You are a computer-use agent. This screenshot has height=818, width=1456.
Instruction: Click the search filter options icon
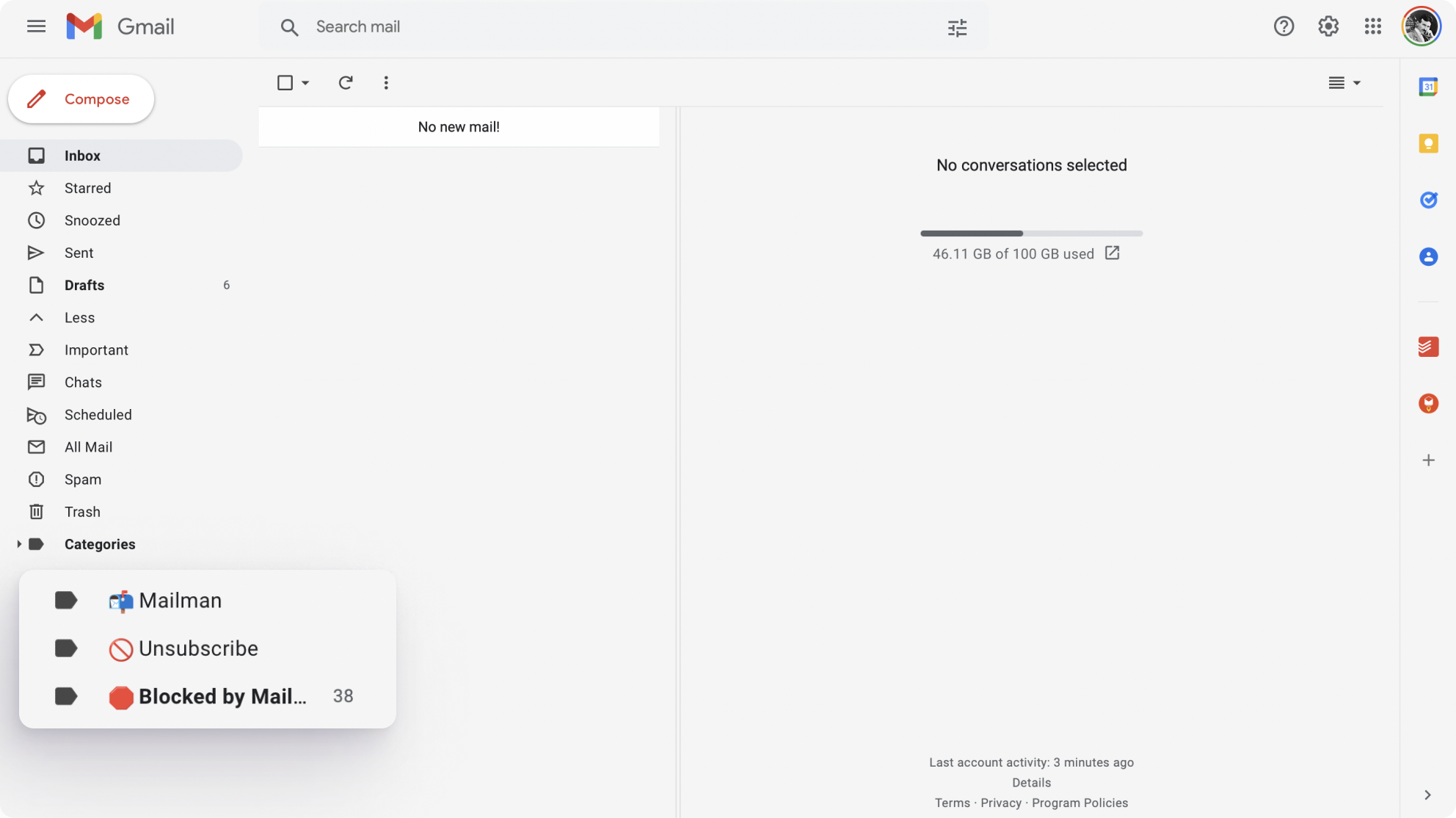957,27
